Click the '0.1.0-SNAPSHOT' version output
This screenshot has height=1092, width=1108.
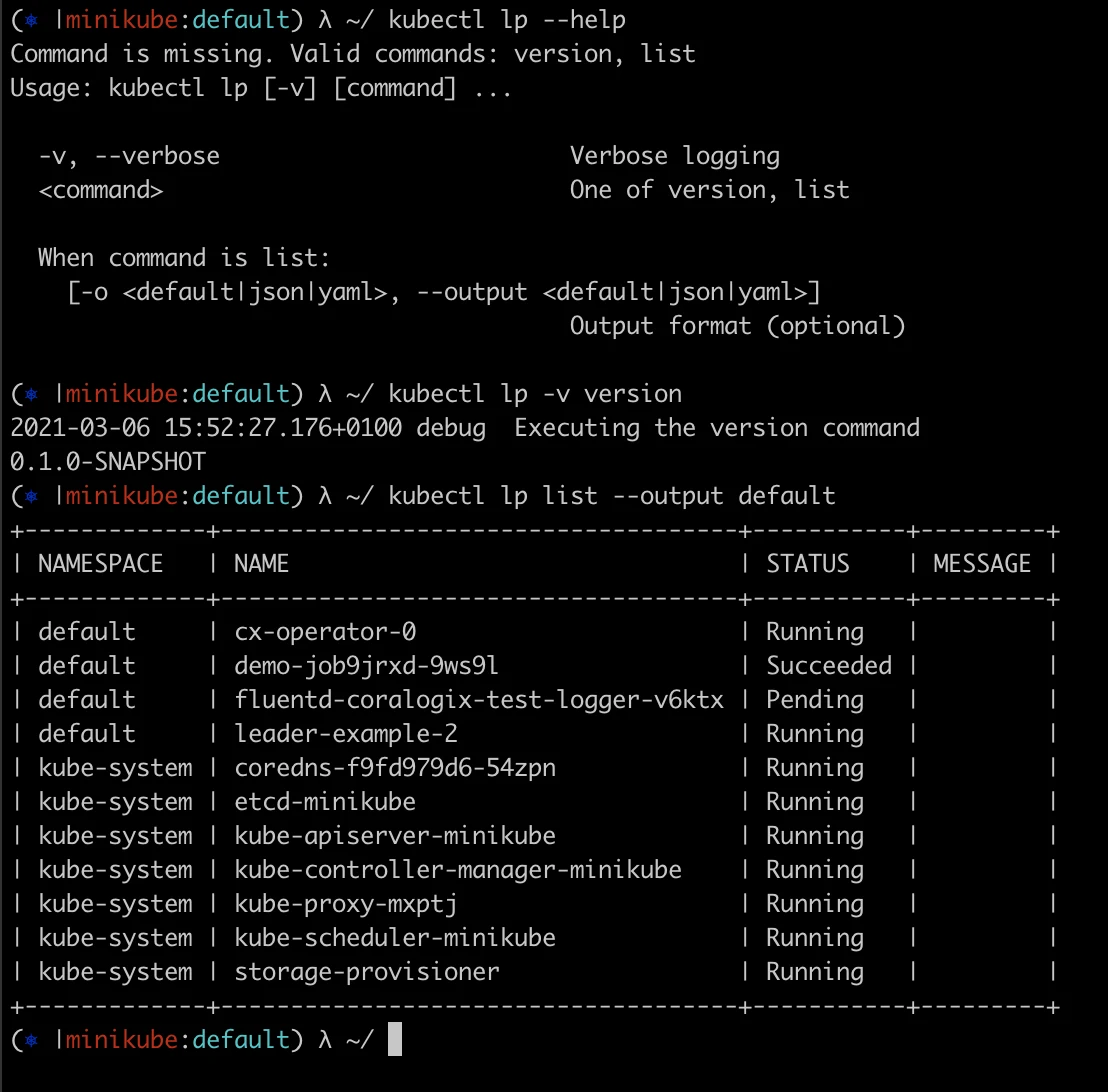click(x=107, y=462)
